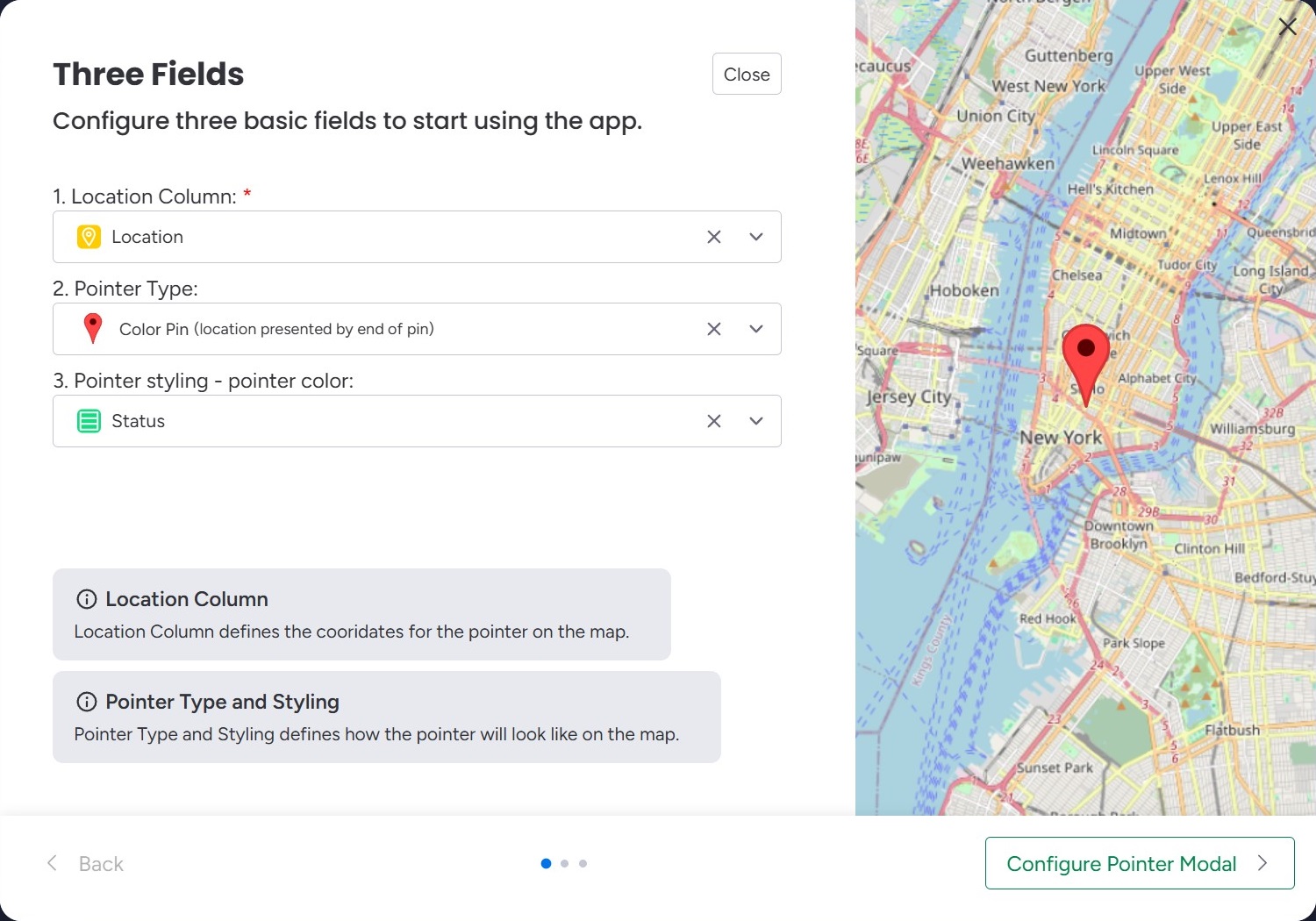Jump to the third step dot

point(583,864)
